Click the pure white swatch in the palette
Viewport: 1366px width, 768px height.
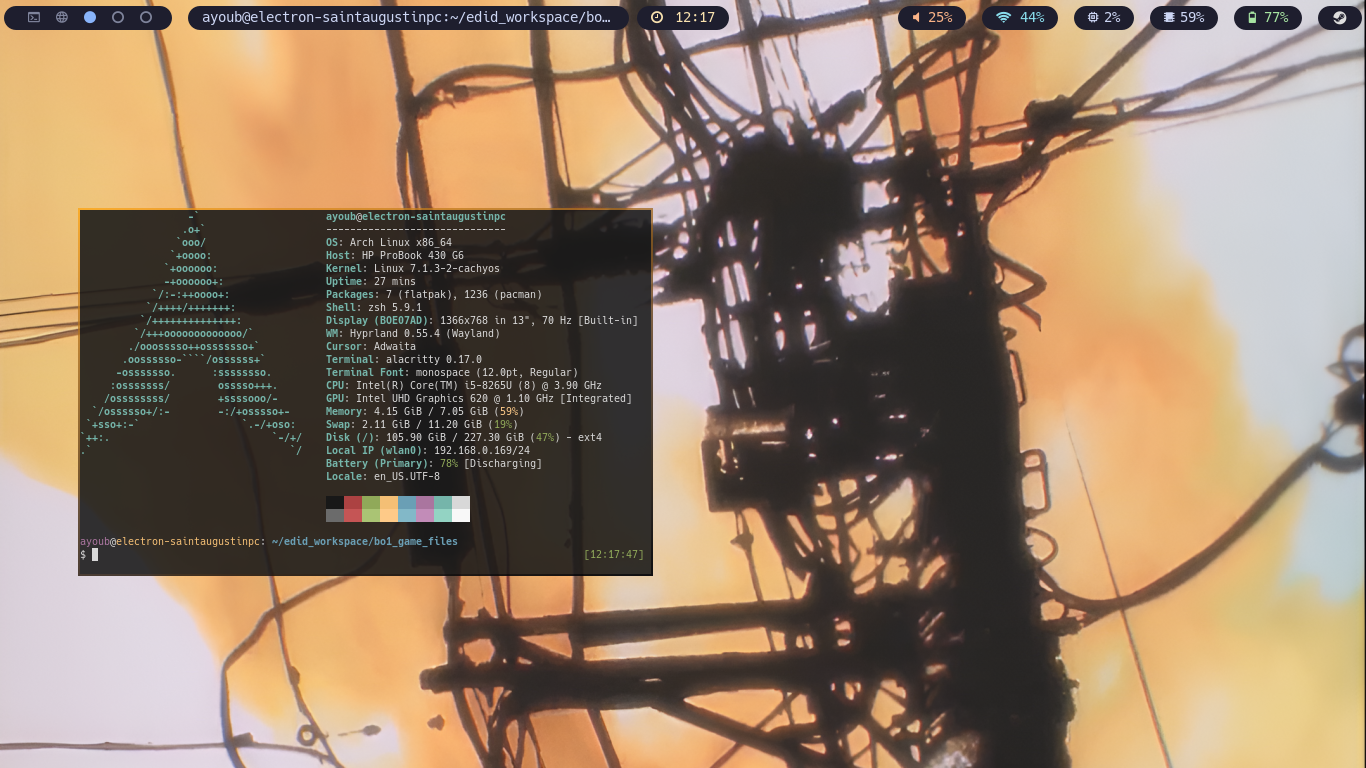point(461,515)
